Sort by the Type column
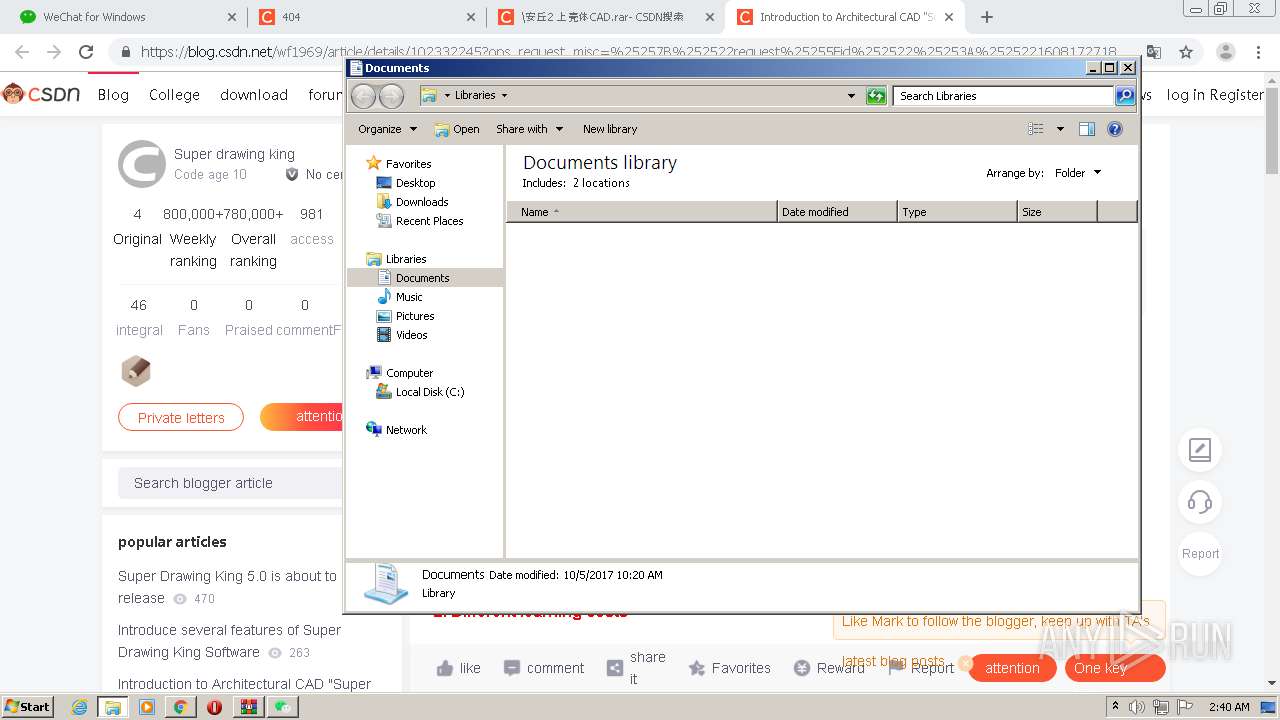1280x720 pixels. 957,212
